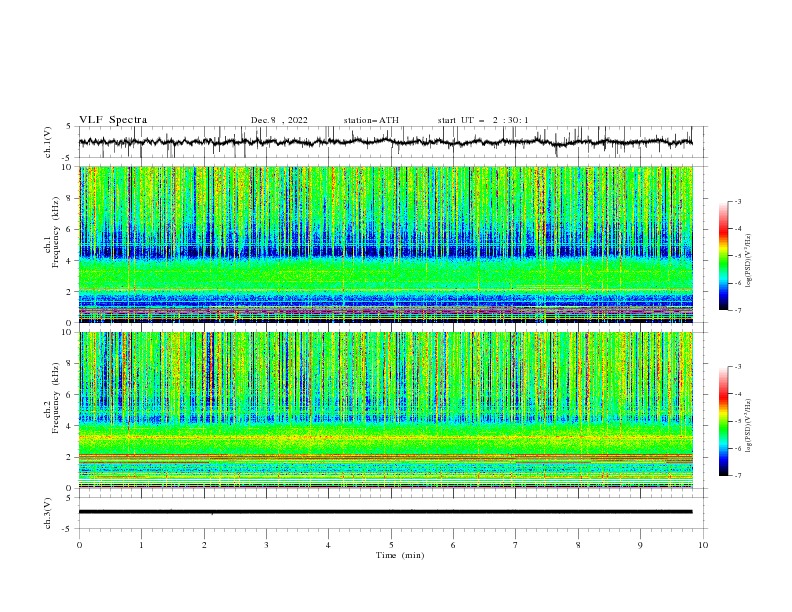Click the lower color scale bar for ch.2

723,421
